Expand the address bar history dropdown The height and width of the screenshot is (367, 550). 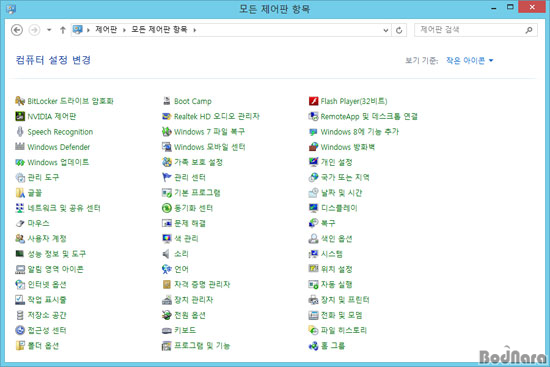[x=385, y=30]
